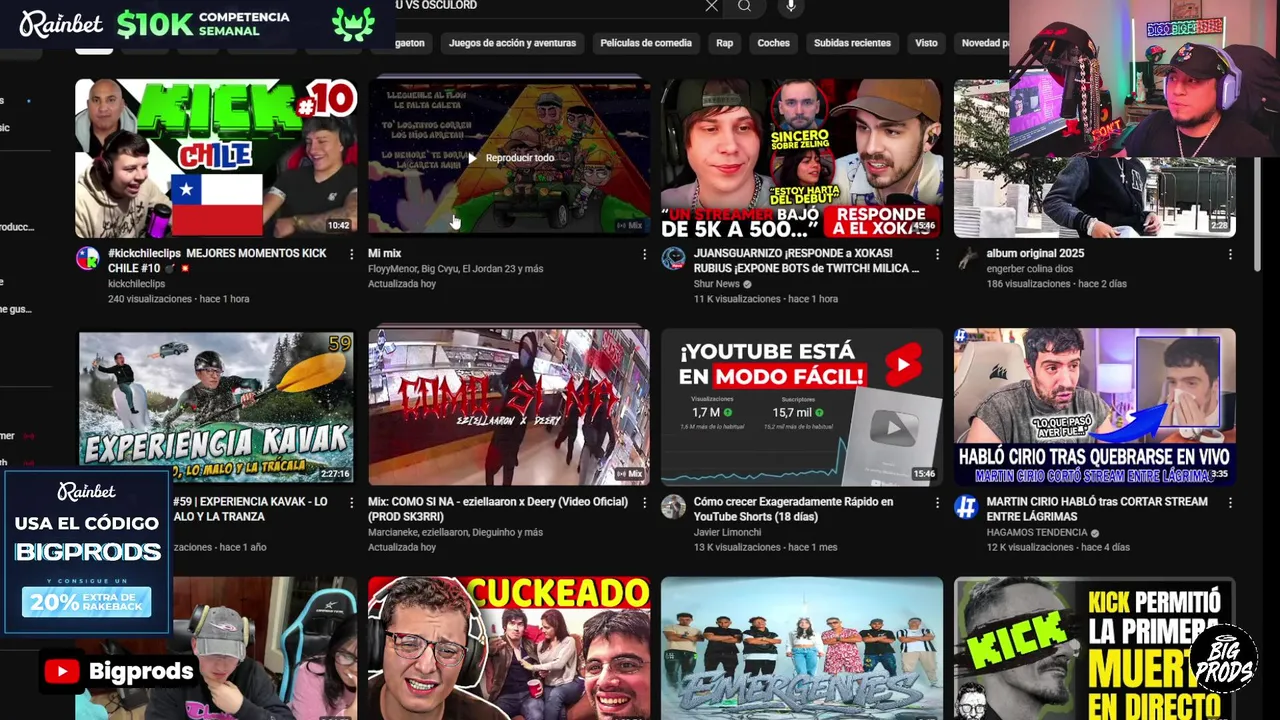Image resolution: width=1280 pixels, height=720 pixels.
Task: Click the 'Mi mix' title link
Action: [x=384, y=254]
